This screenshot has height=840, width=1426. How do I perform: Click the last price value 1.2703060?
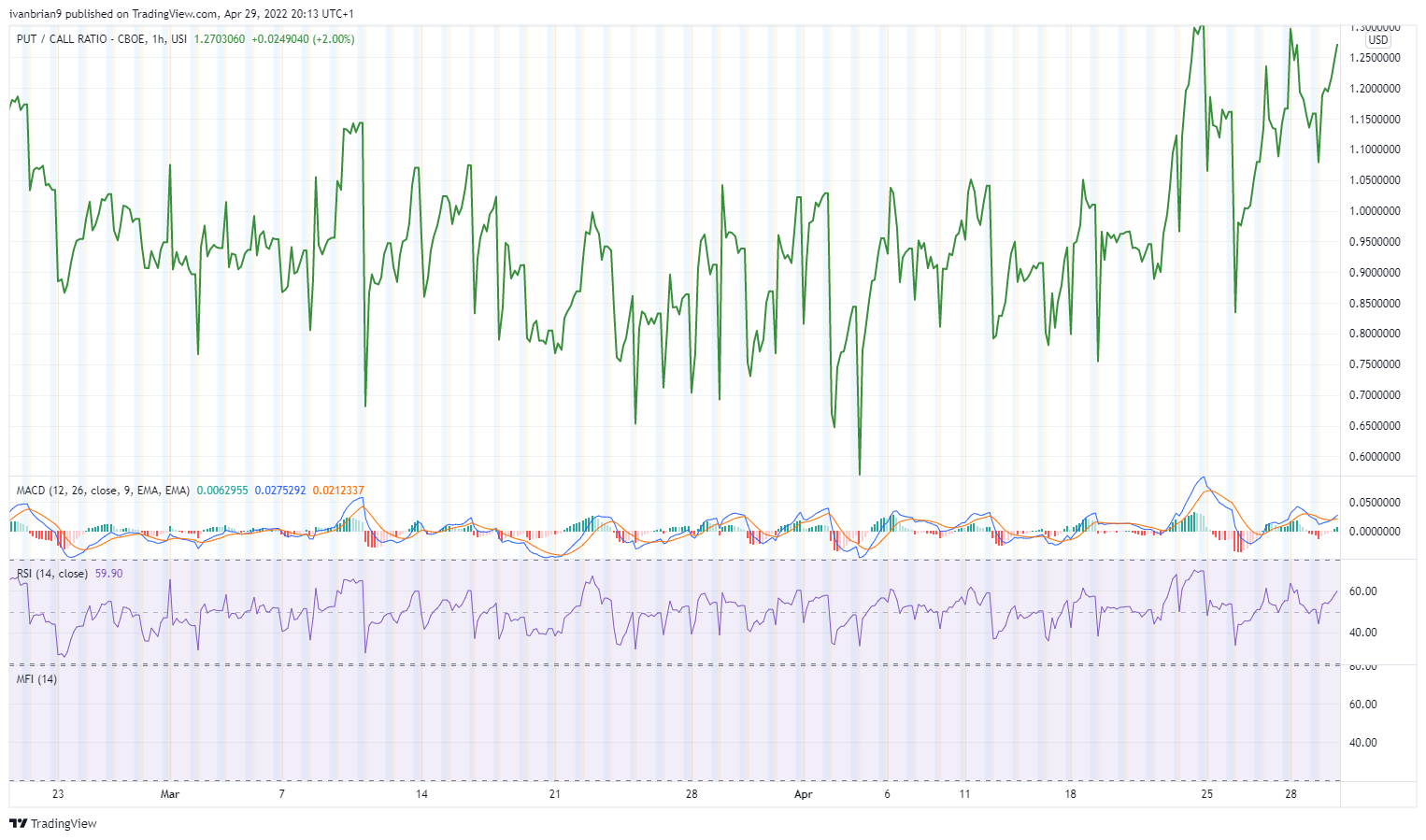point(220,39)
